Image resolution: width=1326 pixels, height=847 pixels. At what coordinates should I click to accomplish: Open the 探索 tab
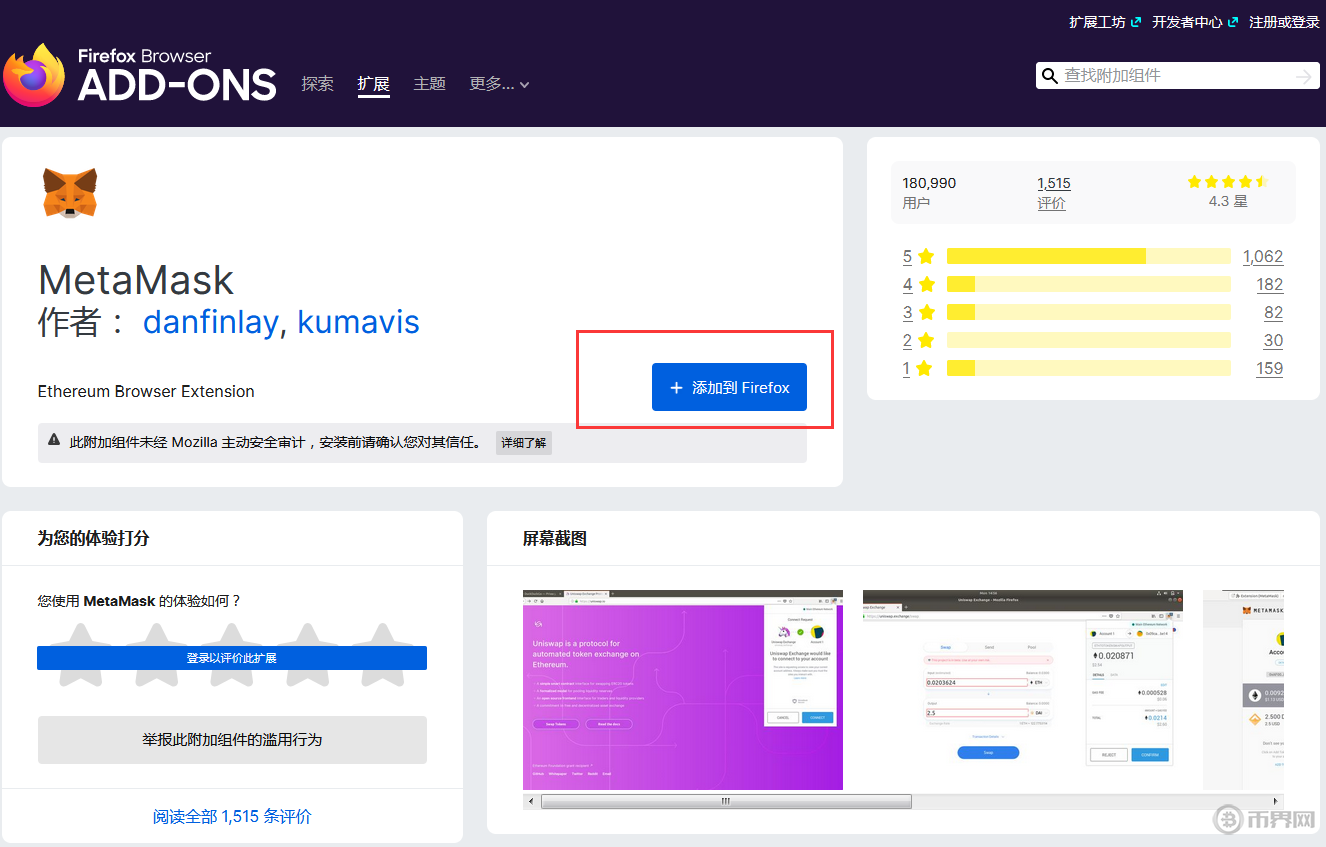click(x=317, y=84)
